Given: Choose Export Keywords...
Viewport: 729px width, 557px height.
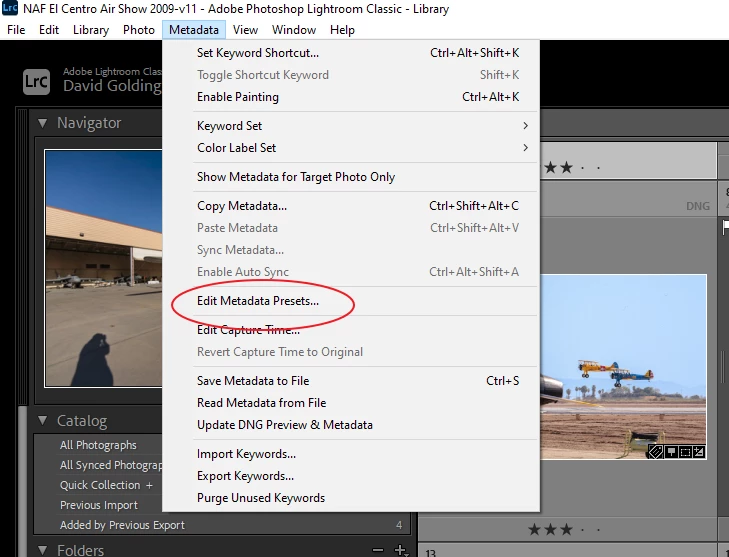Looking at the screenshot, I should [351, 476].
